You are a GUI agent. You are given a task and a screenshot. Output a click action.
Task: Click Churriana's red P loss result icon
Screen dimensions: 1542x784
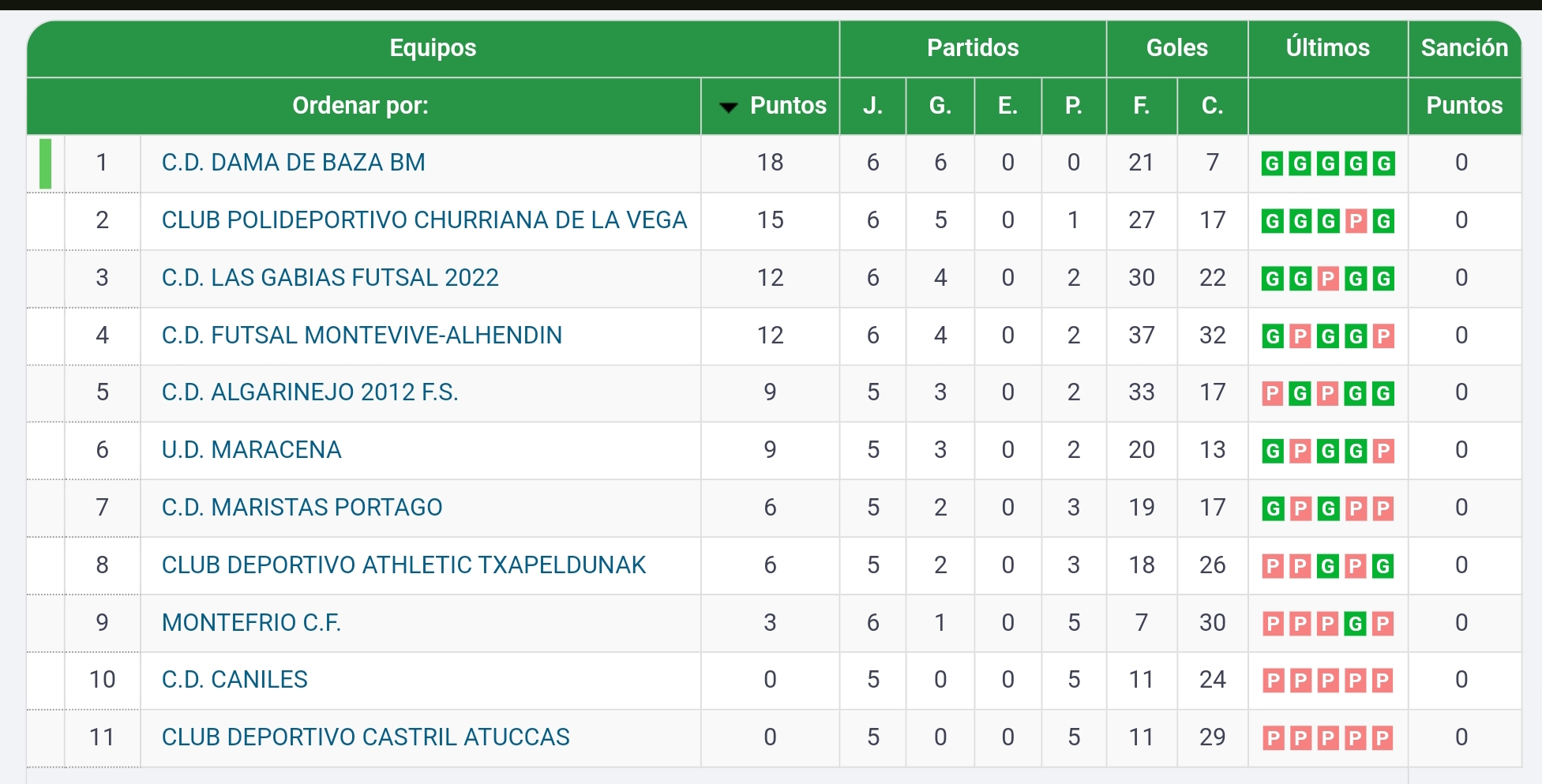(1356, 221)
